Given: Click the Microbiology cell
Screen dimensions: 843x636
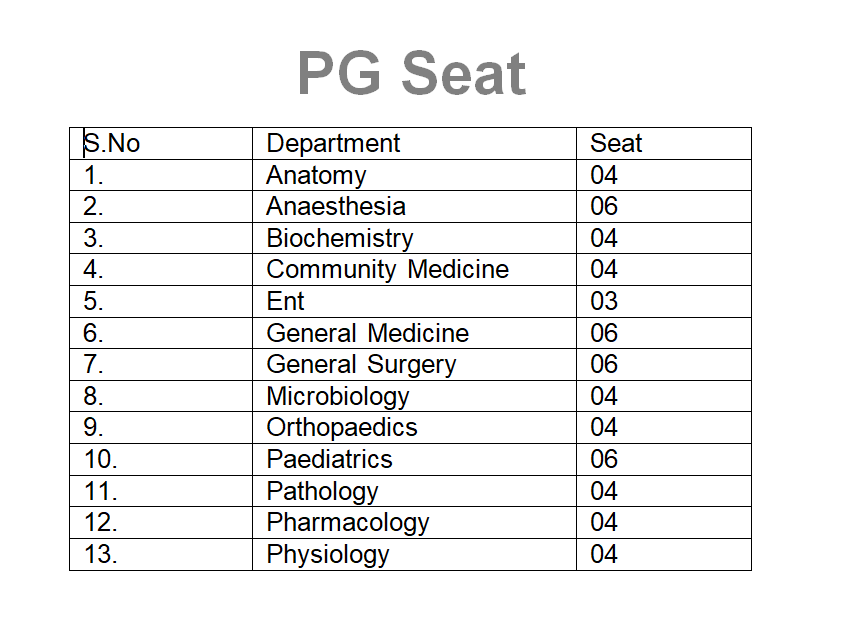Looking at the screenshot, I should (x=338, y=397).
